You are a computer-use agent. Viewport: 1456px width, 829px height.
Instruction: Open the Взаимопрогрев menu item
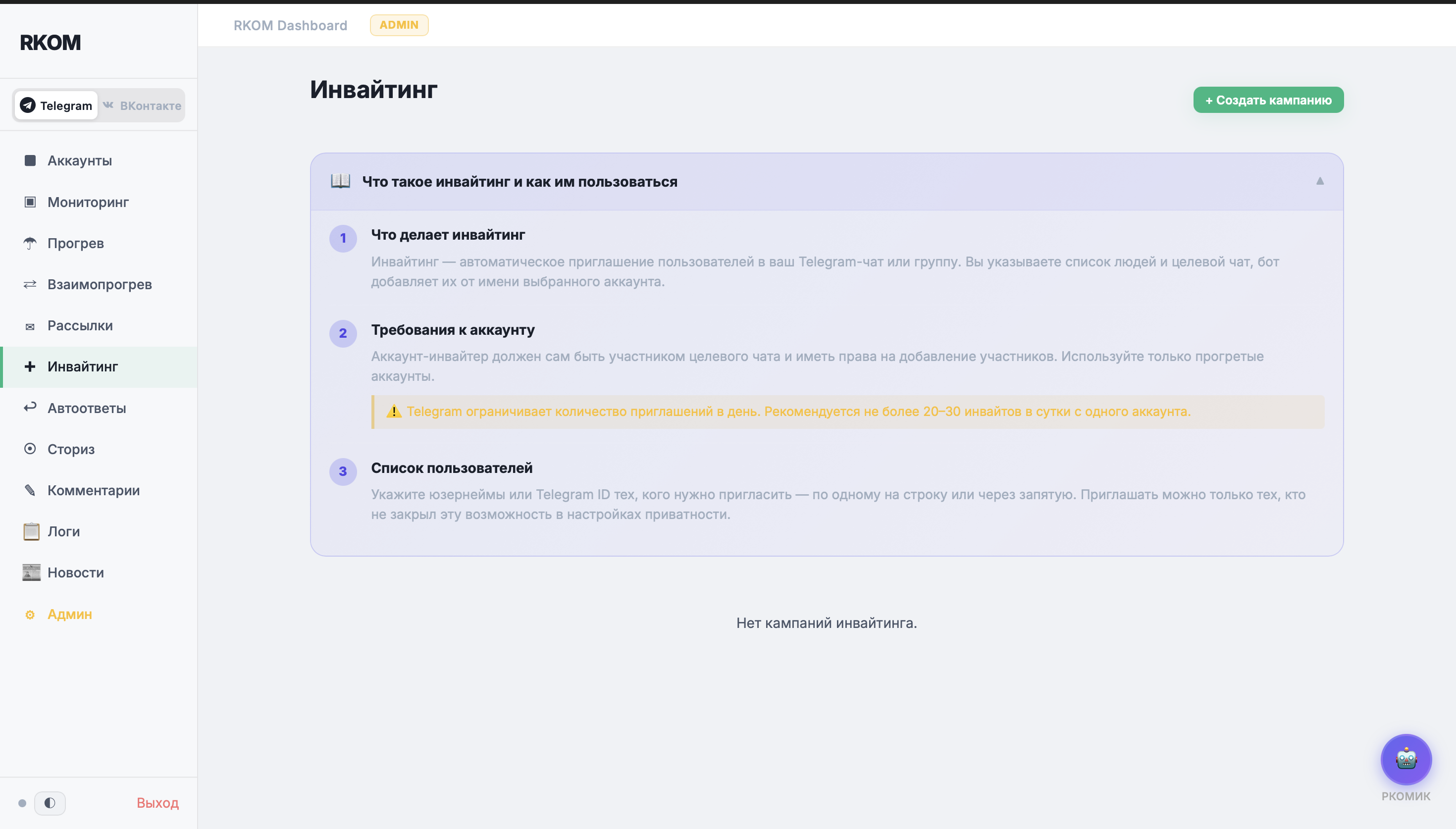click(x=99, y=284)
